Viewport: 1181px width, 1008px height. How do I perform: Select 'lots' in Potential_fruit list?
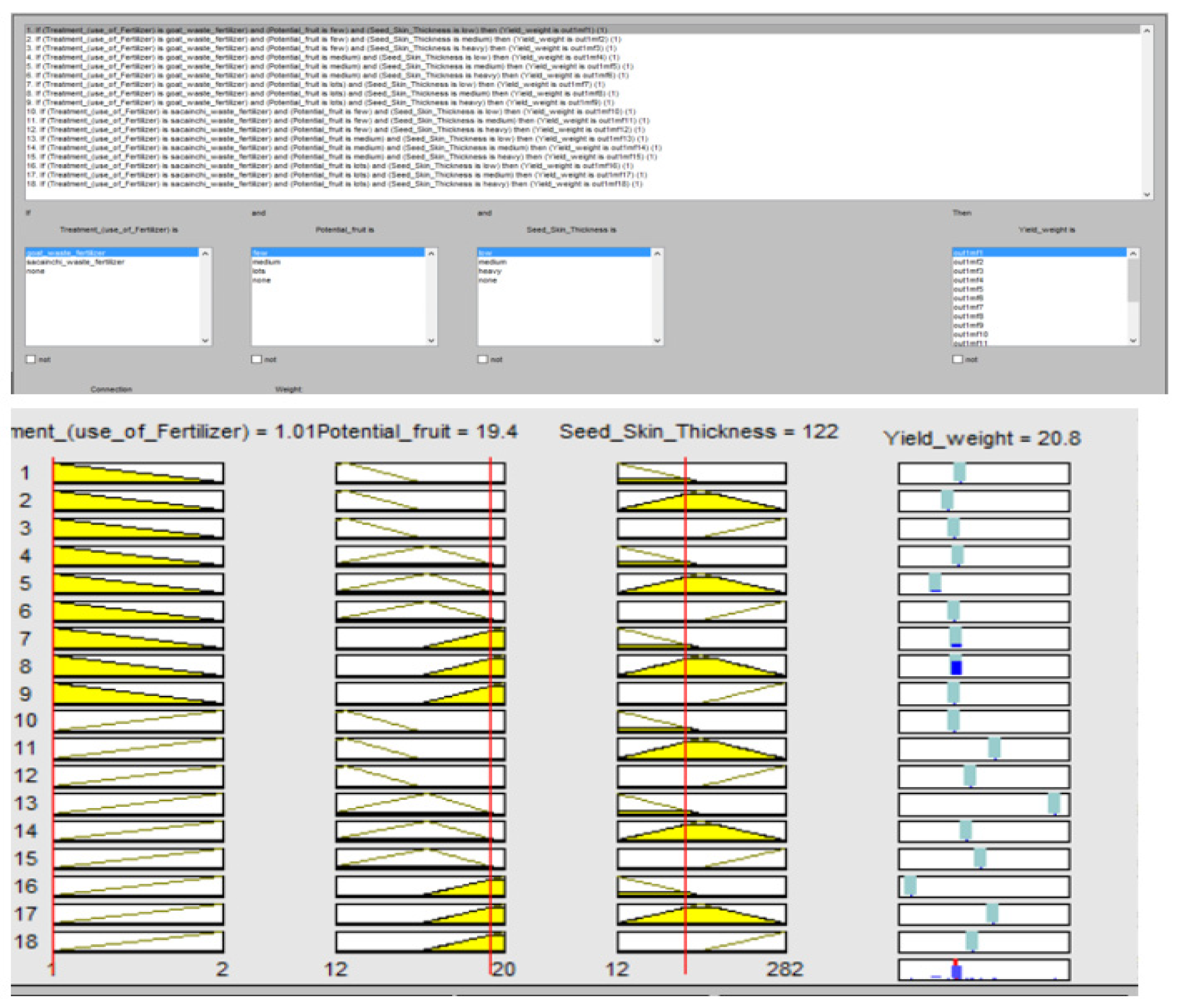[259, 271]
